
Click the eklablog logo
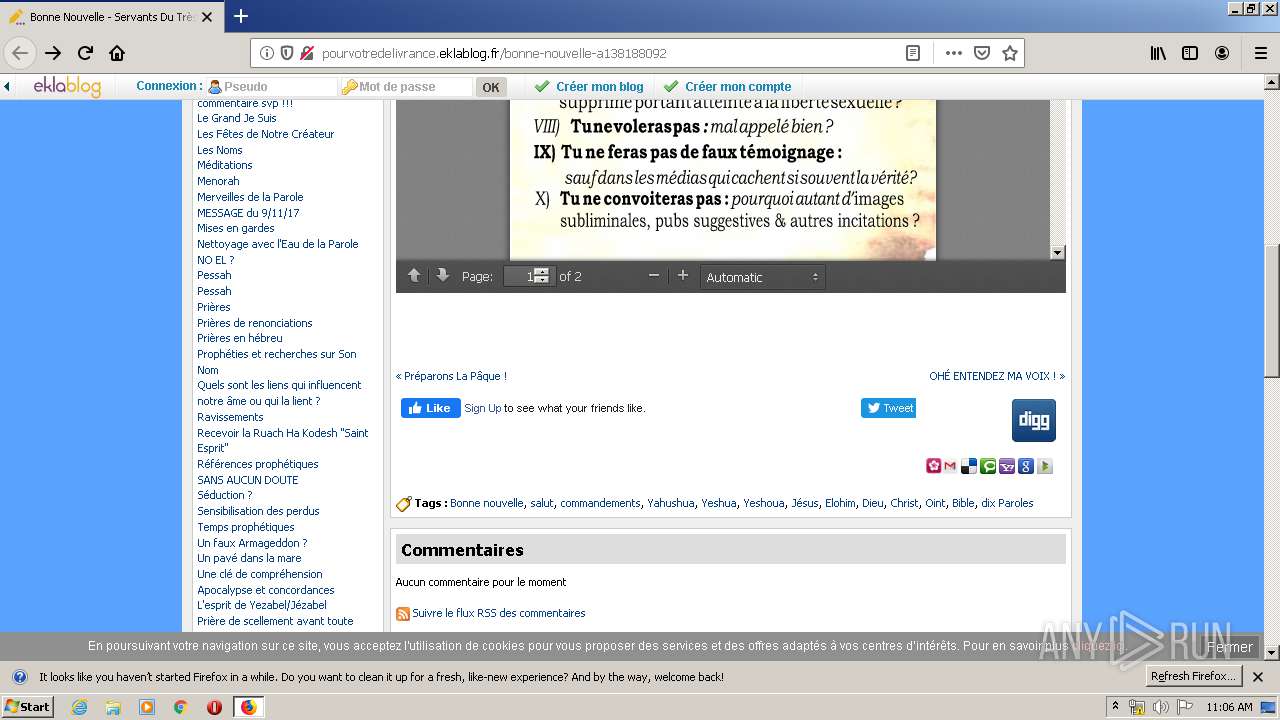click(x=67, y=86)
